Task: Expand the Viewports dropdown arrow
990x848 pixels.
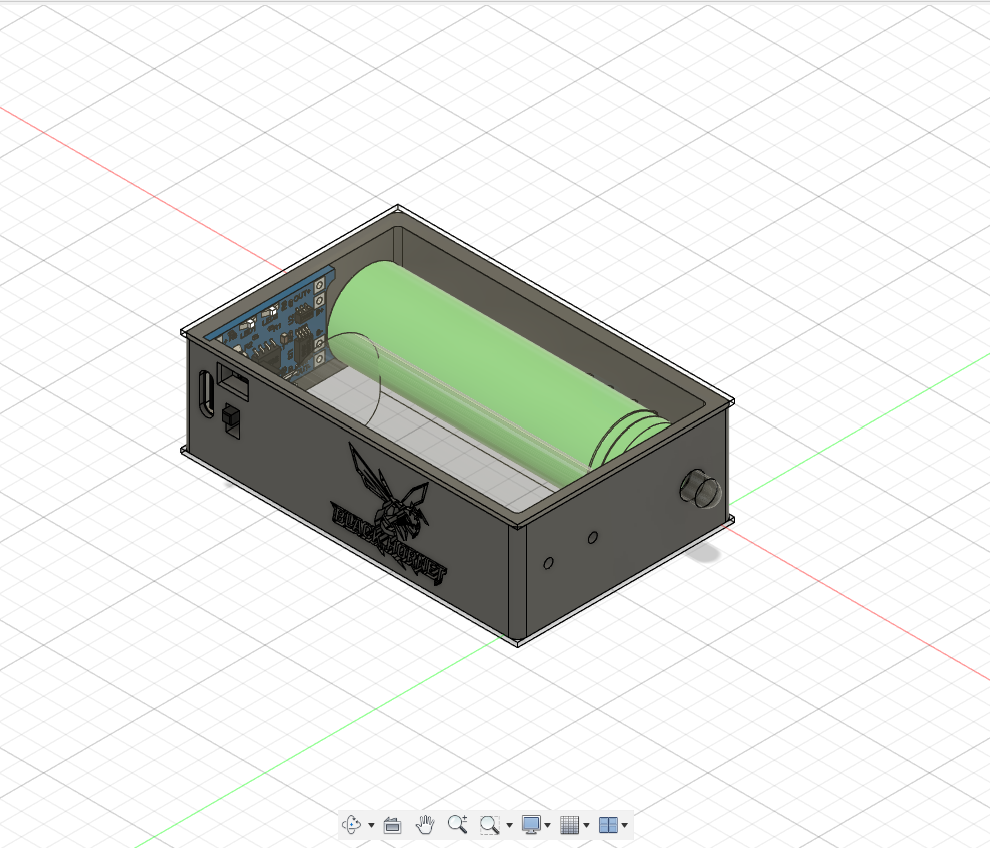Action: [x=624, y=825]
